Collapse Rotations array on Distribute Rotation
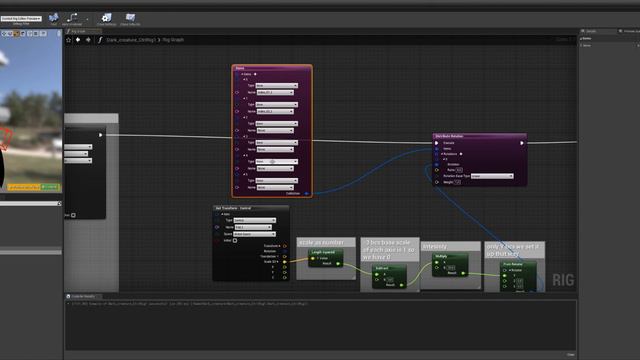Screen dimensions: 640x360 (442, 154)
